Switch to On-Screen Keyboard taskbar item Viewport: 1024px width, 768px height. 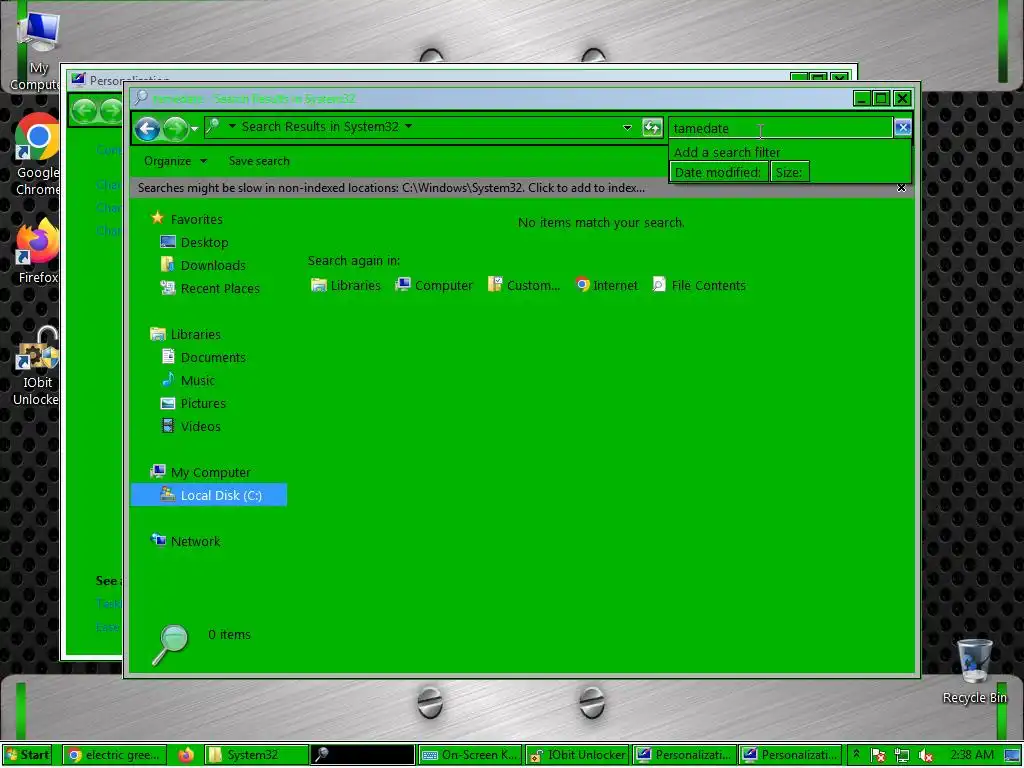[x=470, y=755]
